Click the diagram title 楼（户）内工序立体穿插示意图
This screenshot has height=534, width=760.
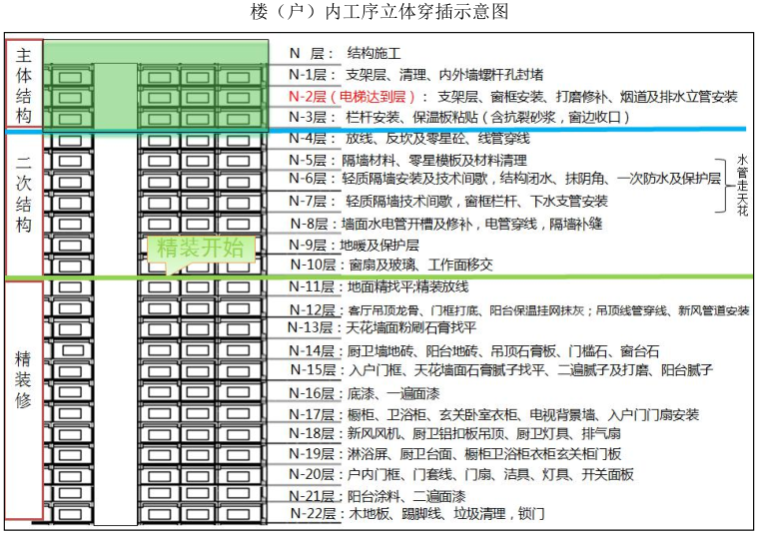tap(380, 12)
